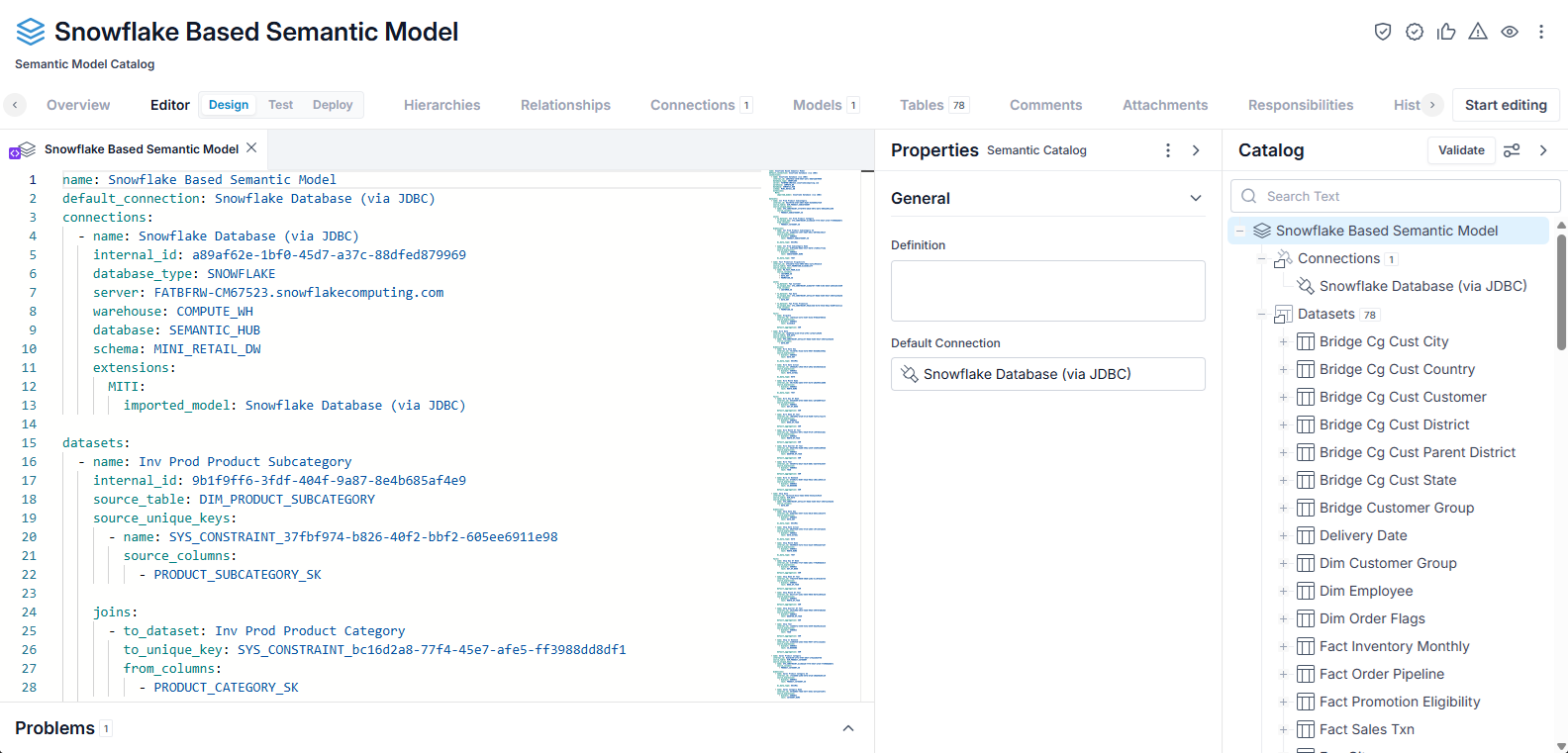
Task: Click the tab bar left arrow
Action: click(x=15, y=105)
